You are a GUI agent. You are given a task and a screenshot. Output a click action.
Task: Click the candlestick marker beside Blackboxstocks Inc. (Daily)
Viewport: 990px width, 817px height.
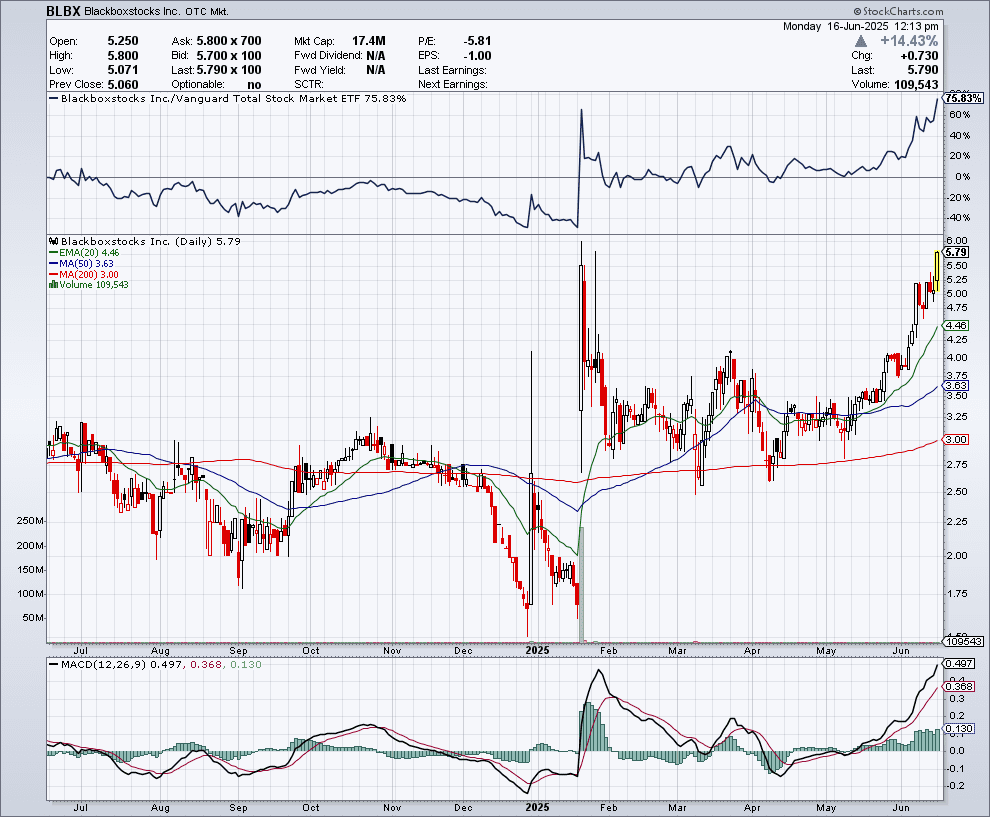[54, 242]
